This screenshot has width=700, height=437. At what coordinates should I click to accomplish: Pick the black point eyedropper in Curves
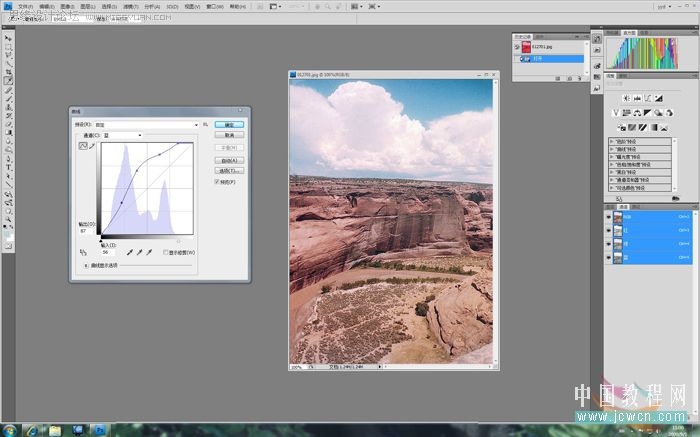(129, 252)
